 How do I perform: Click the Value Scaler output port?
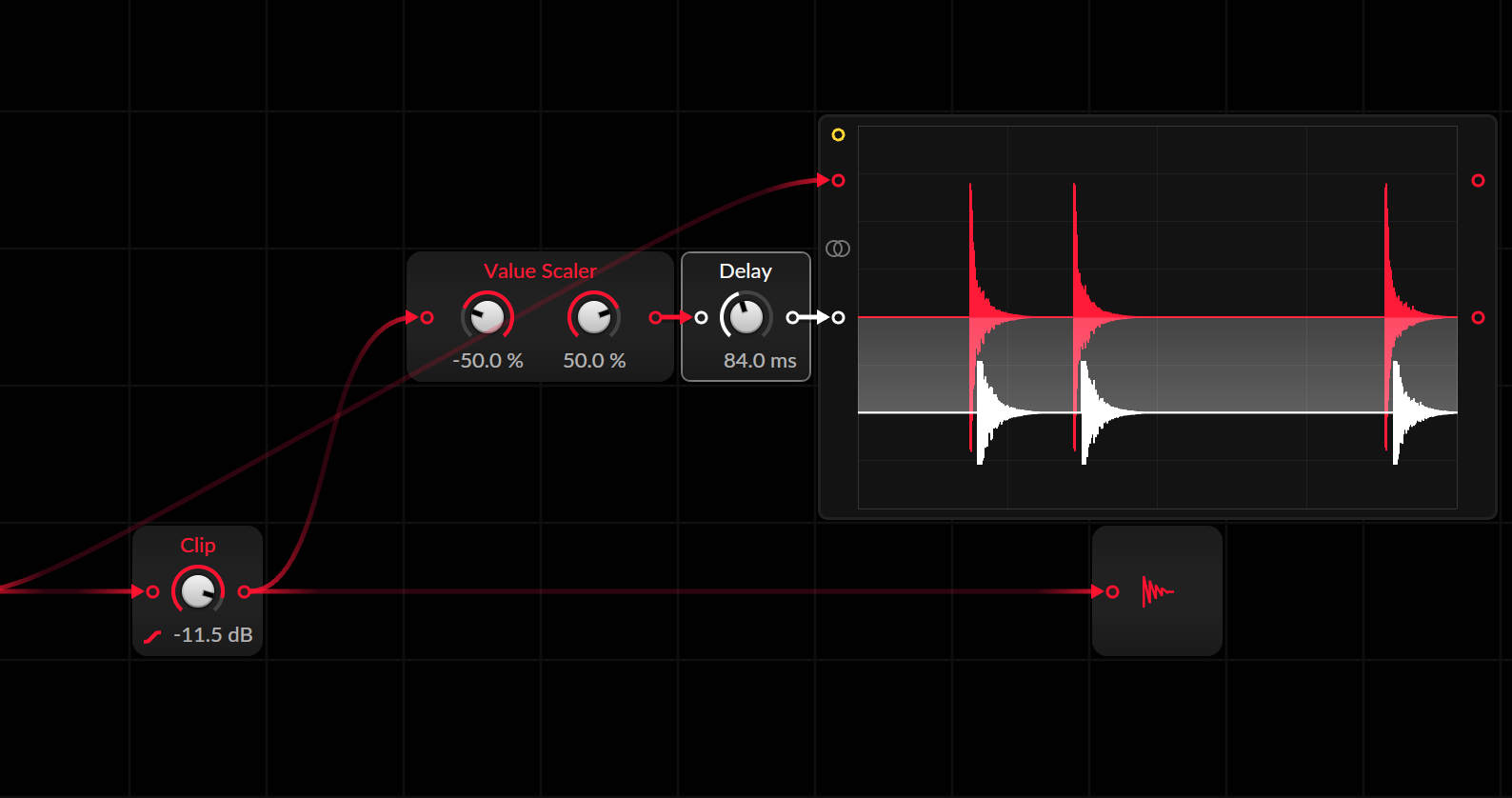coord(655,317)
